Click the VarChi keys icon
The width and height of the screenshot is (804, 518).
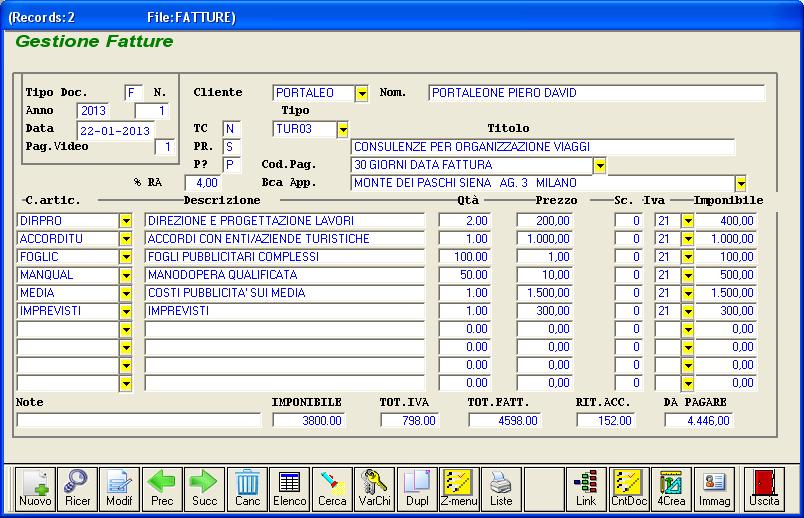click(375, 489)
